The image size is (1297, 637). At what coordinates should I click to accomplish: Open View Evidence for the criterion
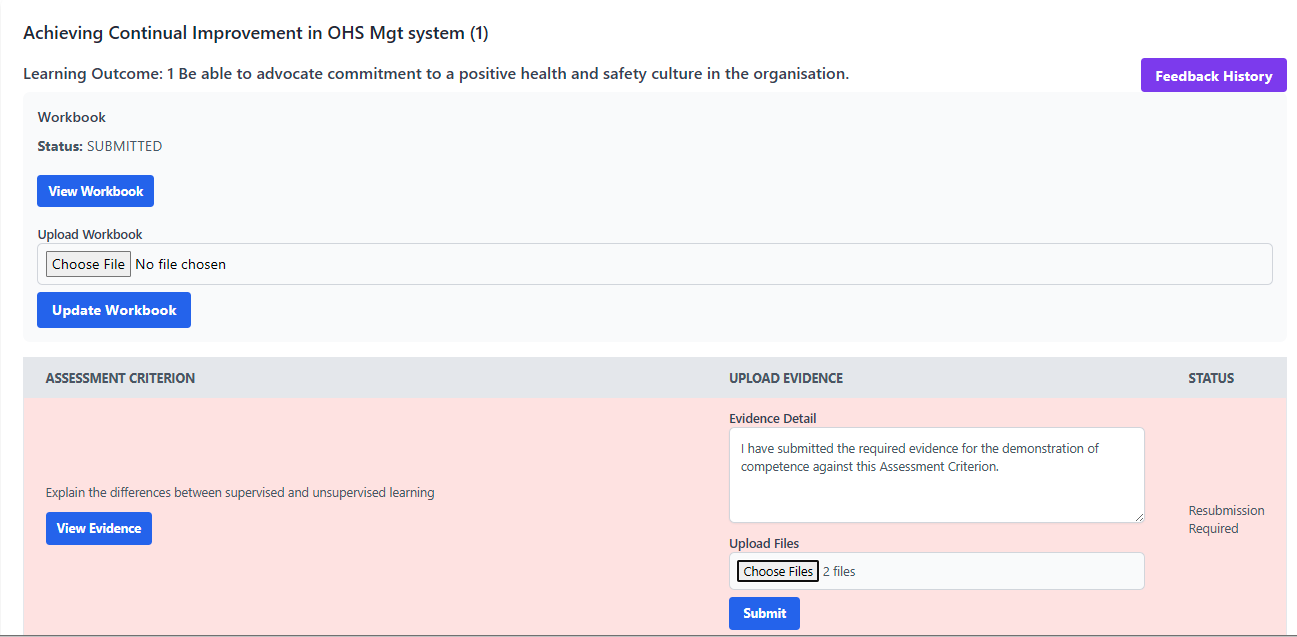pos(98,528)
